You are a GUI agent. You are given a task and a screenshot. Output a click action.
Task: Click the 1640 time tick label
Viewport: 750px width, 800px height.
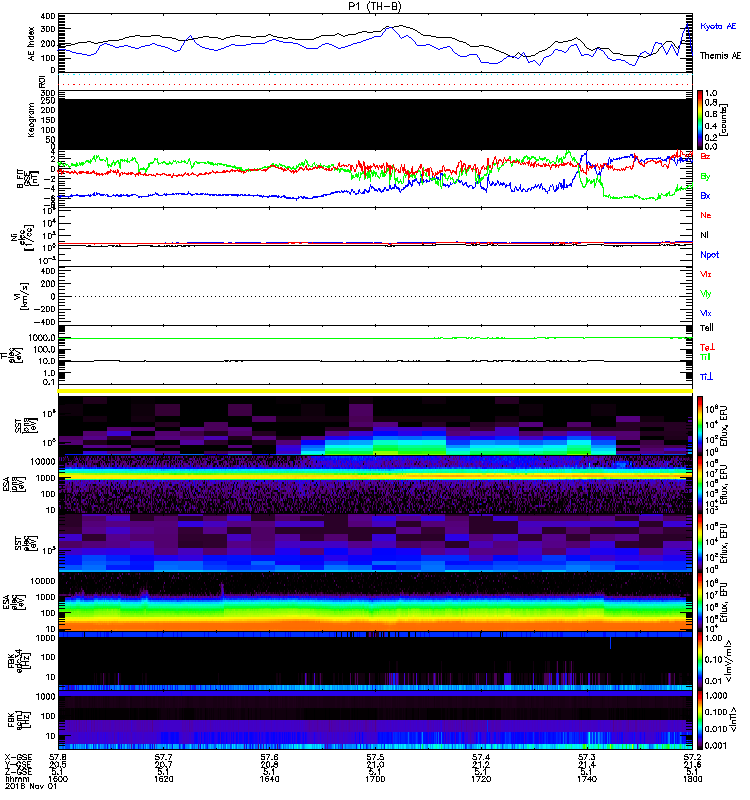269,779
